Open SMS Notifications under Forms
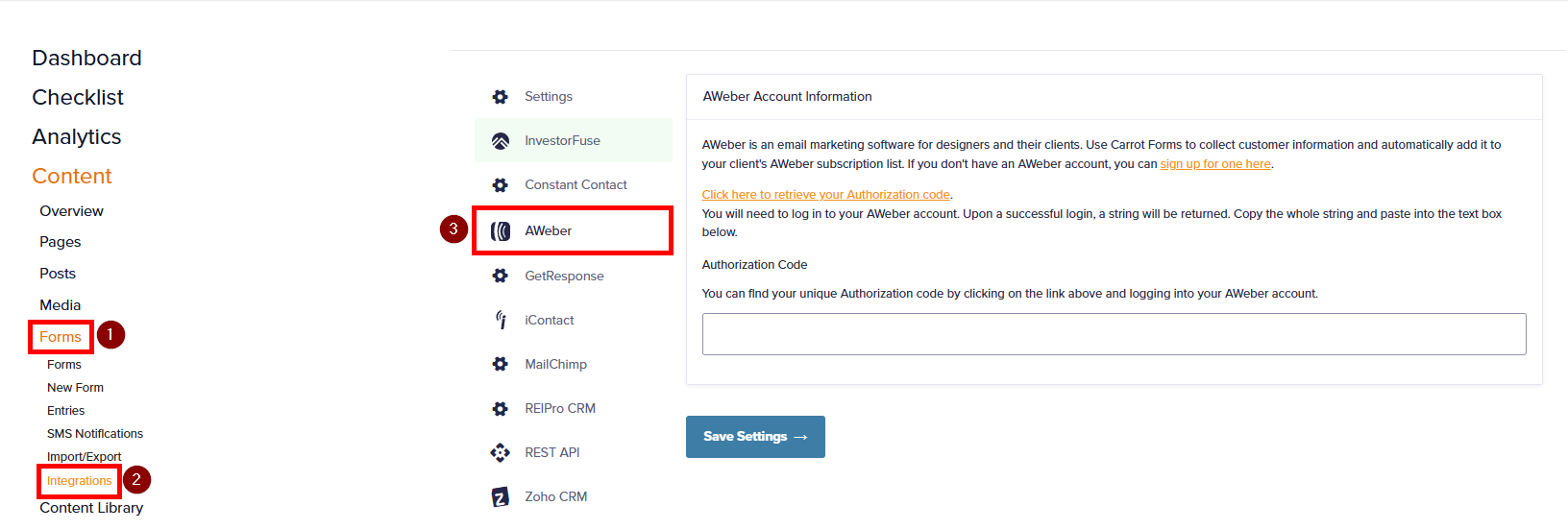 (95, 434)
